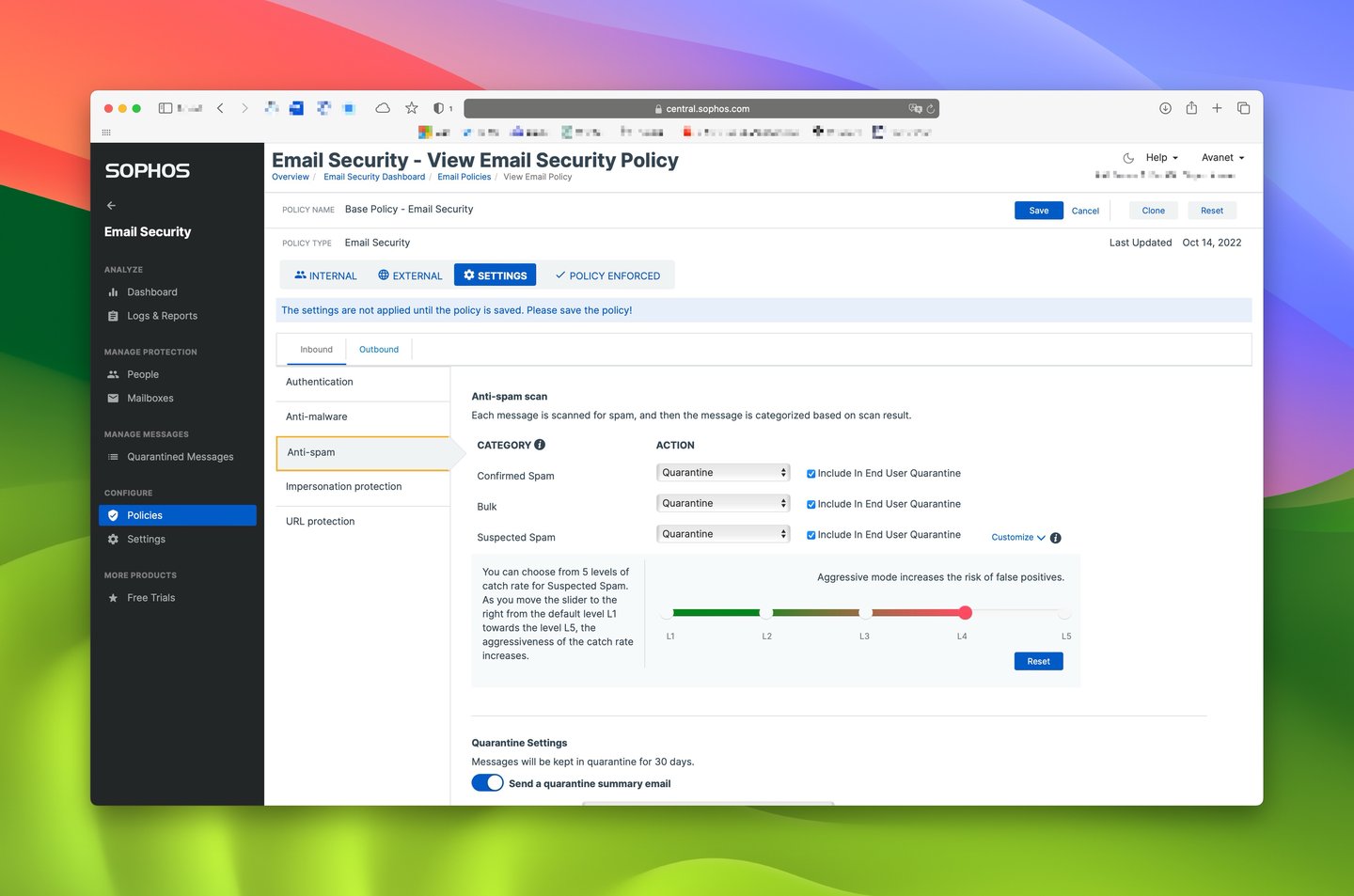The width and height of the screenshot is (1354, 896).
Task: Click the bookmark star icon in toolbar
Action: (411, 108)
